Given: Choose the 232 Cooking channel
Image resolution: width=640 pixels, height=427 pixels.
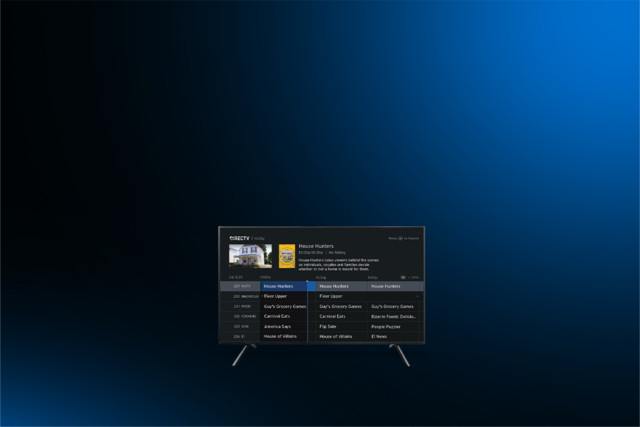Looking at the screenshot, I should (240, 316).
